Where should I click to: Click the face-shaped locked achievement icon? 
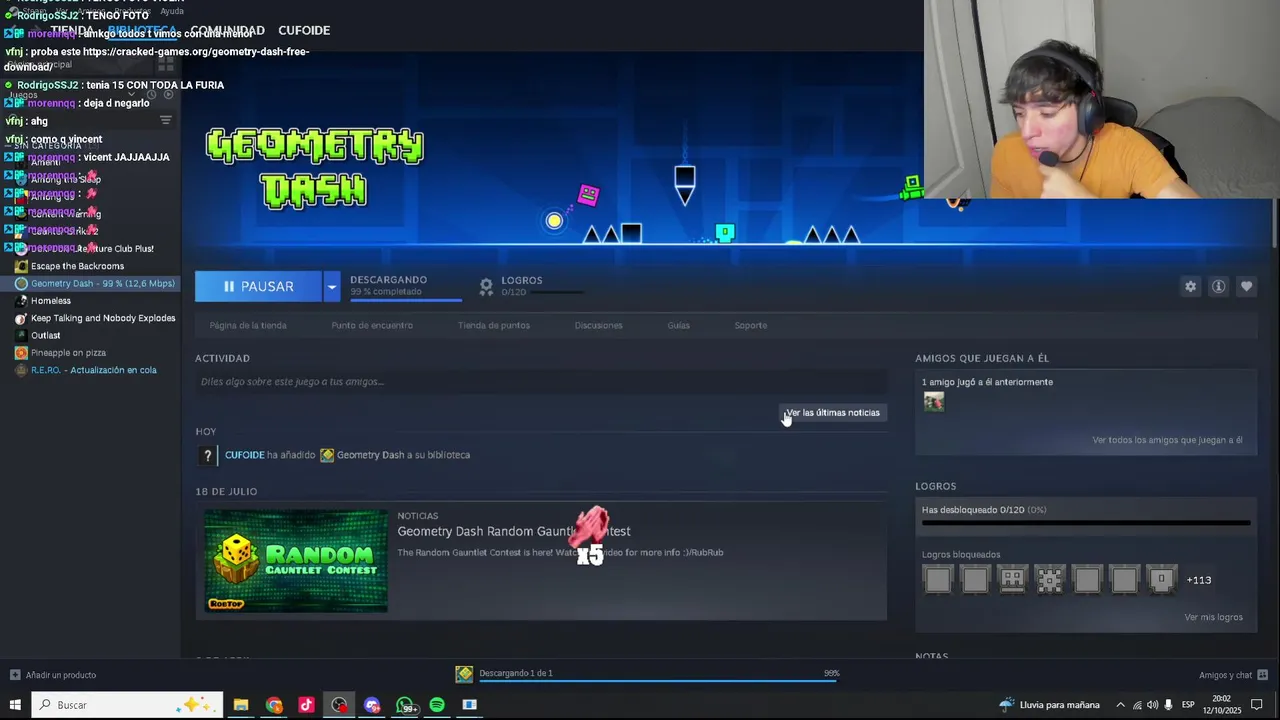click(x=1012, y=579)
